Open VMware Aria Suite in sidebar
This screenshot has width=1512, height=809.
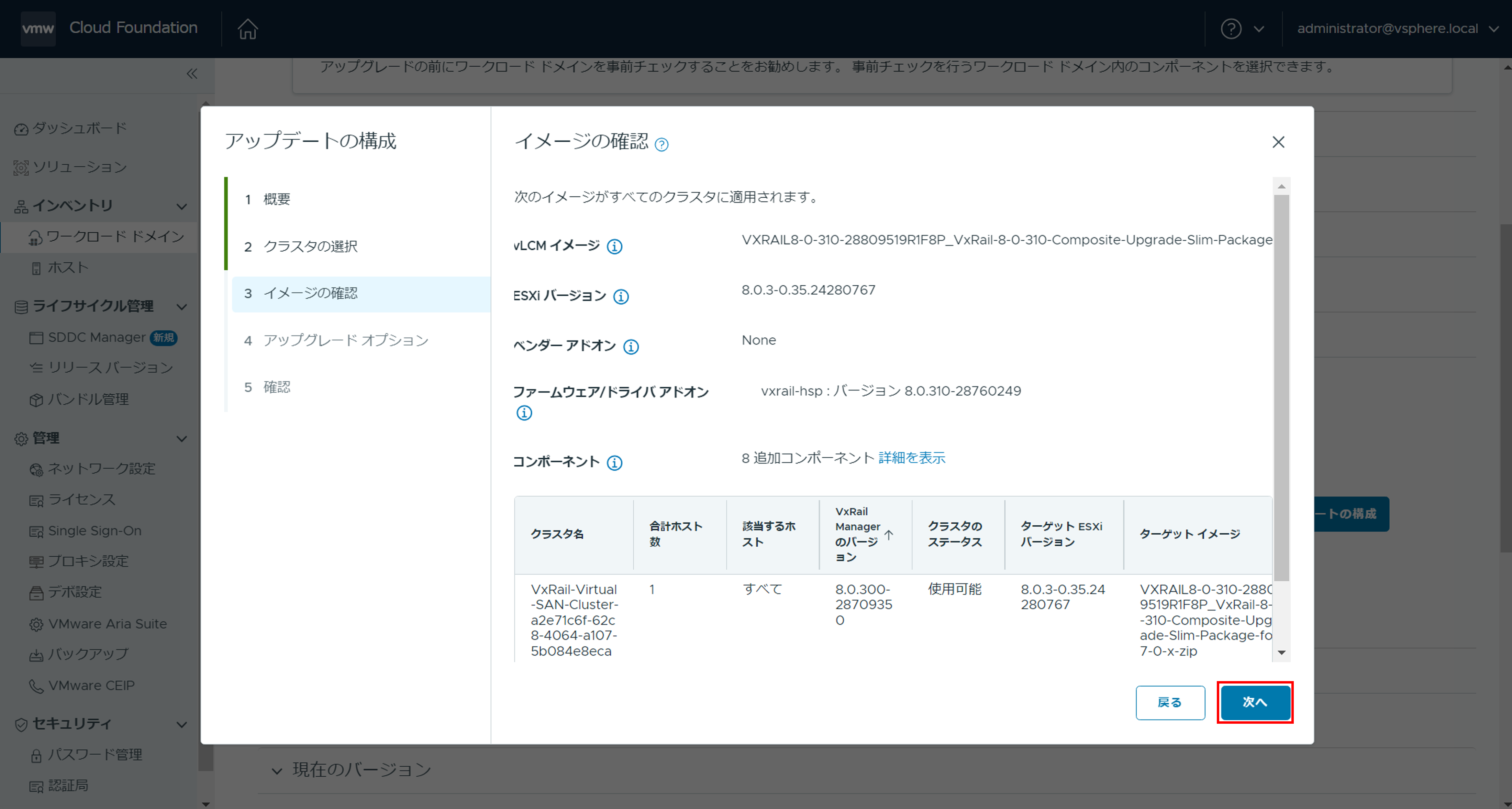pos(108,623)
